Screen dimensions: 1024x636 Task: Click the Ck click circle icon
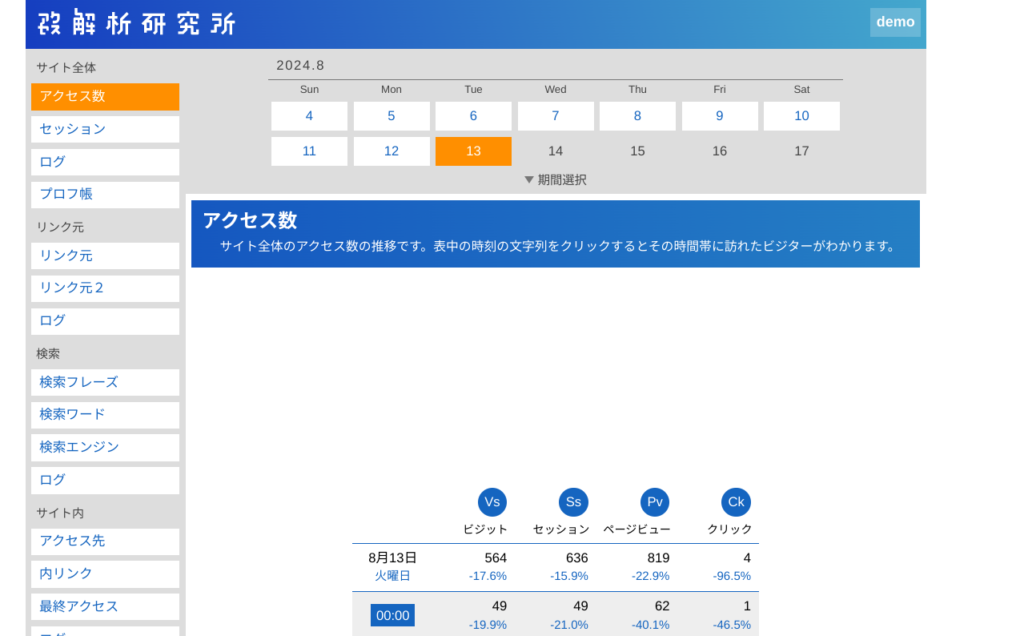click(x=736, y=502)
